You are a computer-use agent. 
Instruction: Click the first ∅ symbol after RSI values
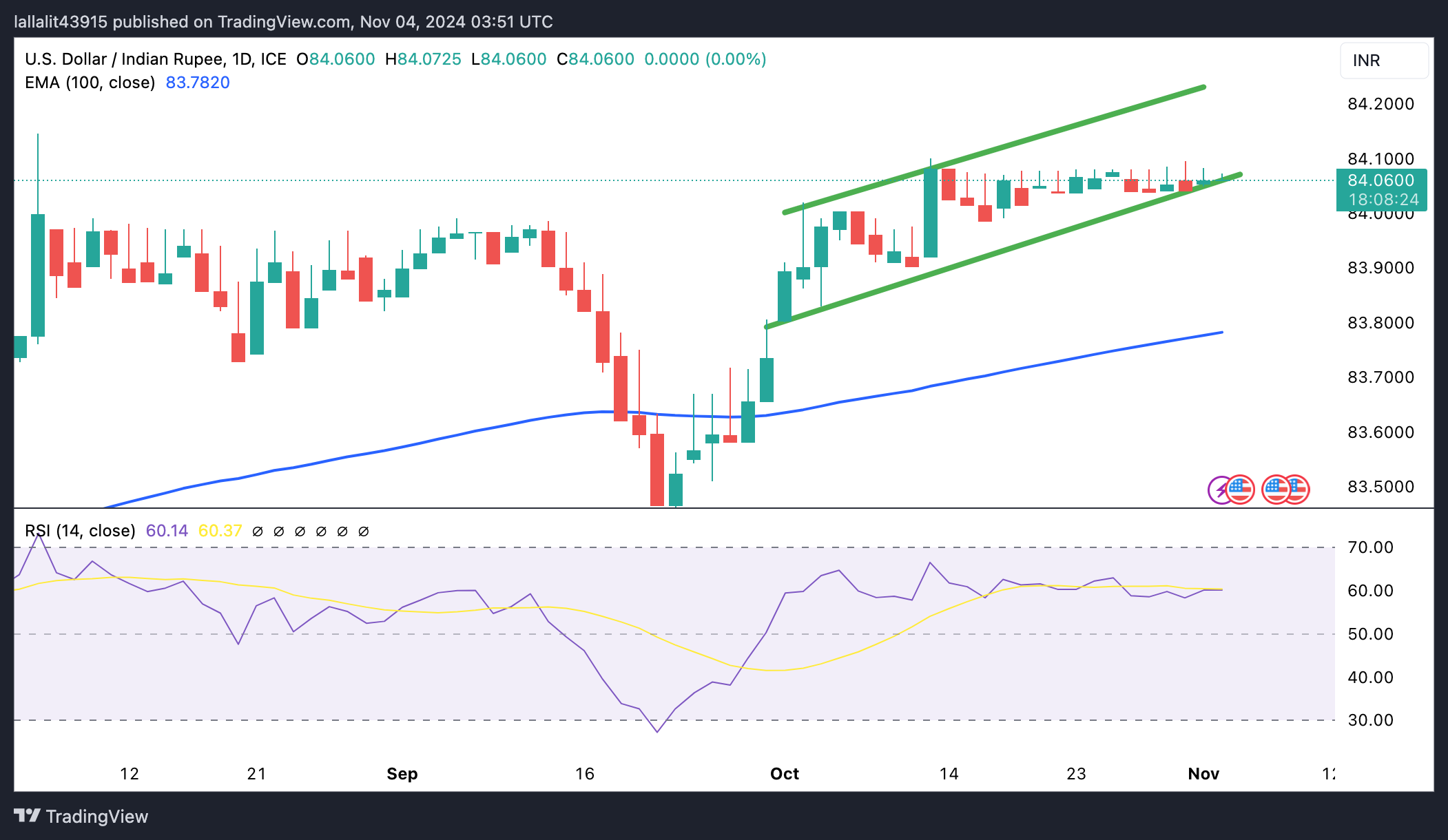click(x=258, y=532)
